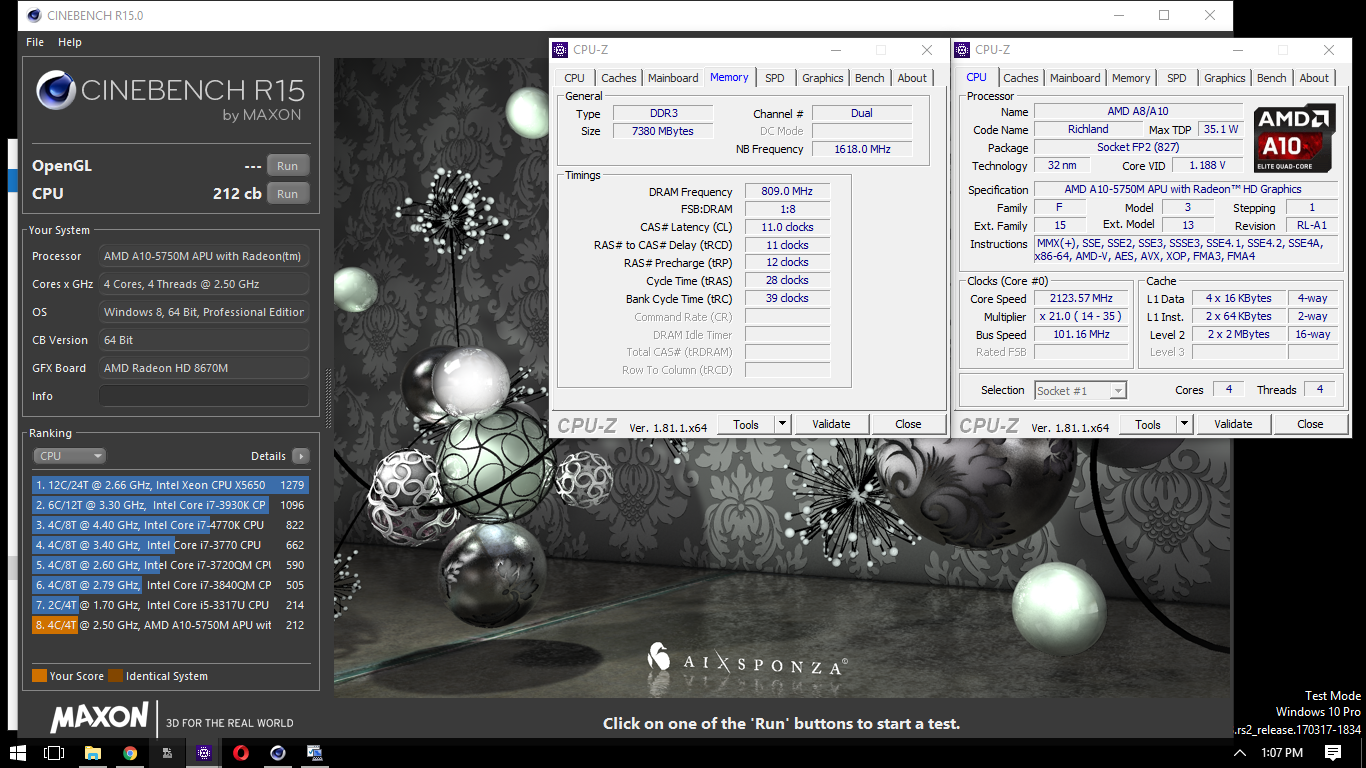Select the Intel Core i7-4770K ranking row
This screenshot has height=768, width=1366.
[x=170, y=525]
